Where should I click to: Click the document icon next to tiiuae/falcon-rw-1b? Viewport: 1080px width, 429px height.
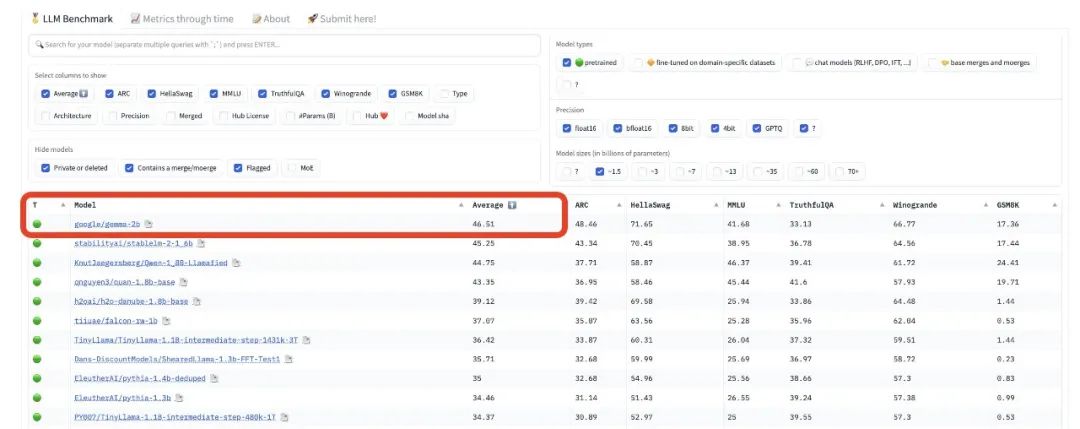pyautogui.click(x=165, y=320)
